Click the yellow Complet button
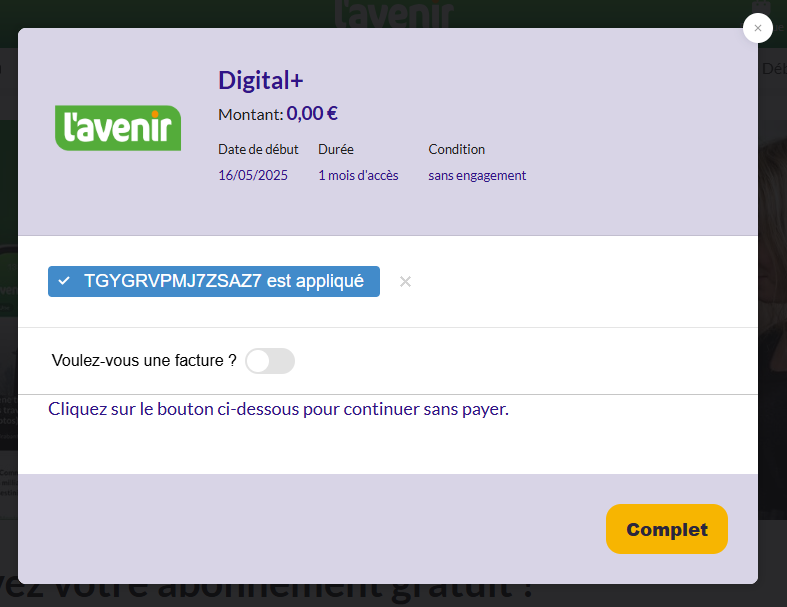The image size is (787, 607). point(667,529)
